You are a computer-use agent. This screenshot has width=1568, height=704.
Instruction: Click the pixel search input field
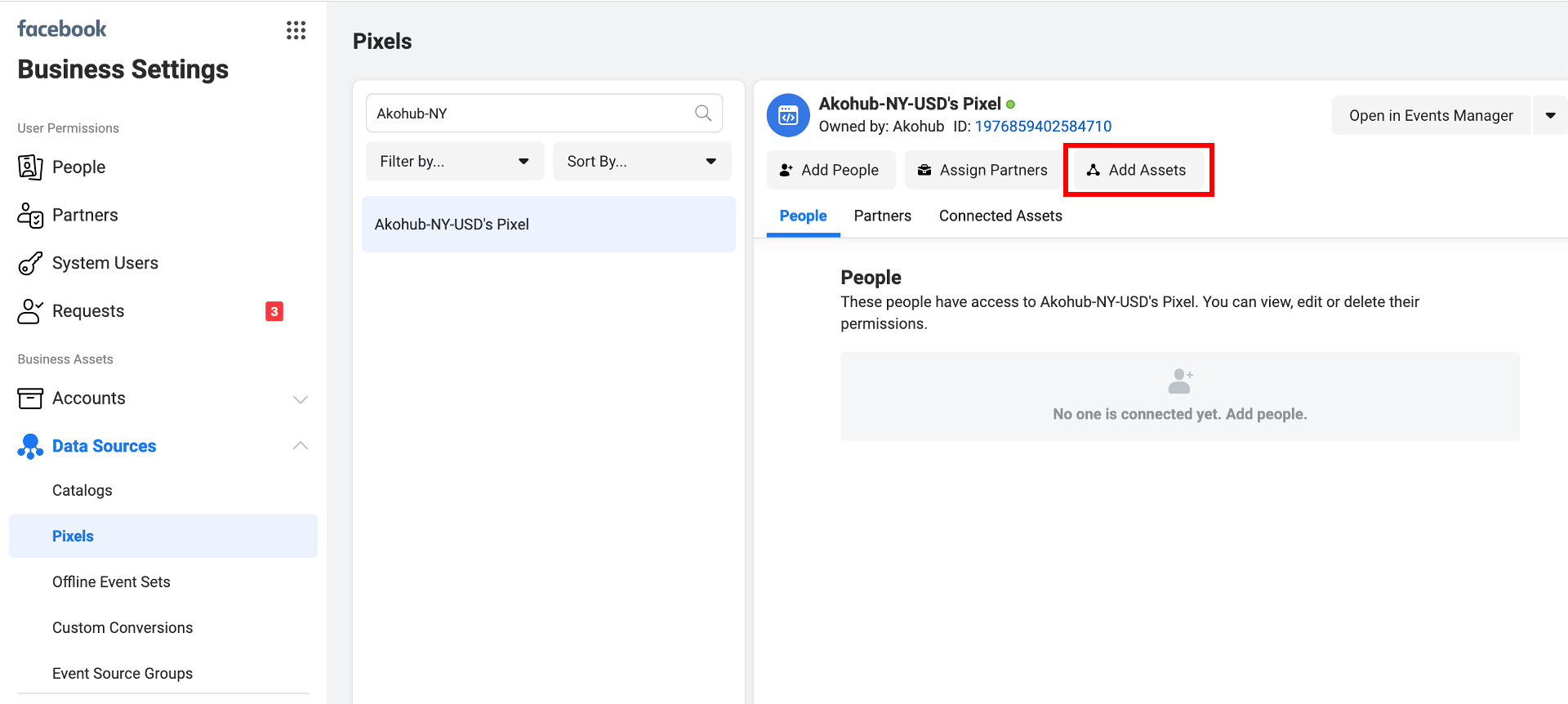[544, 113]
